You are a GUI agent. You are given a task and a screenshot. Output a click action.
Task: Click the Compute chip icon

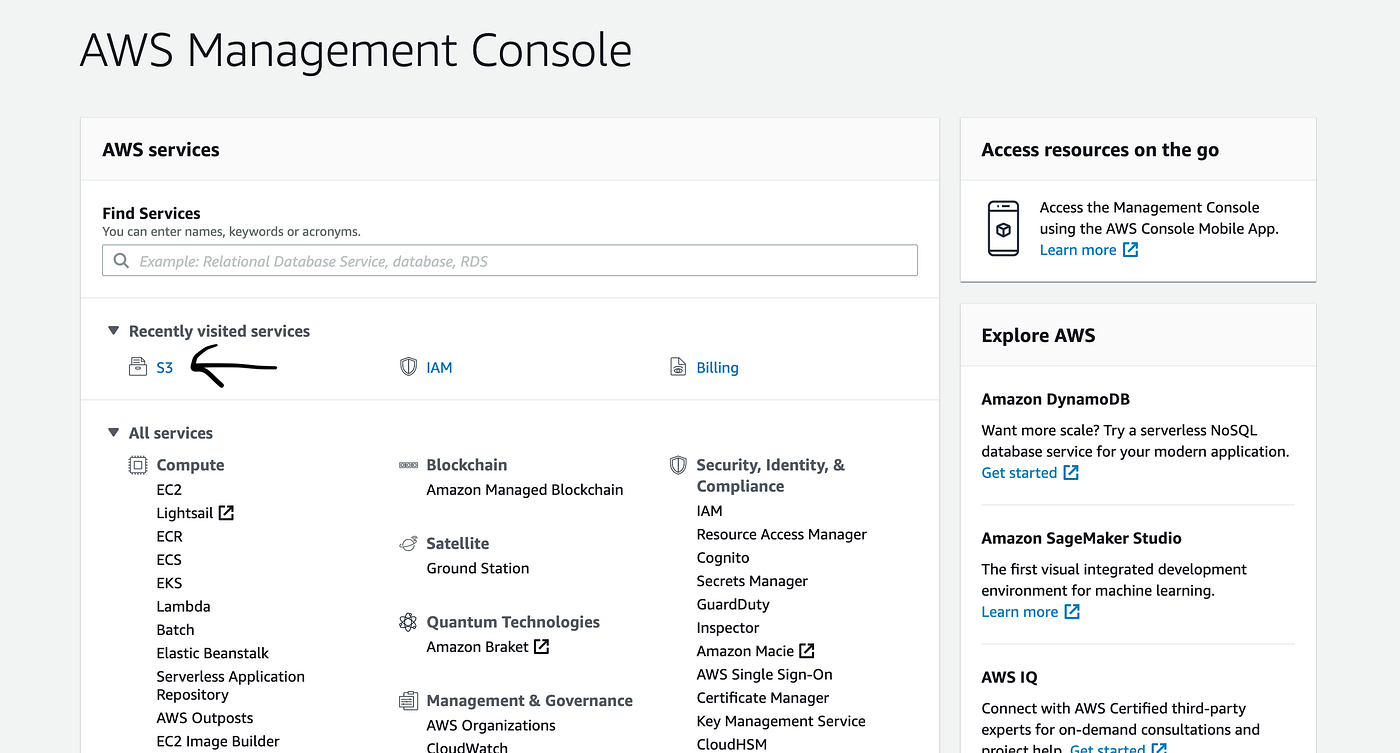click(138, 465)
